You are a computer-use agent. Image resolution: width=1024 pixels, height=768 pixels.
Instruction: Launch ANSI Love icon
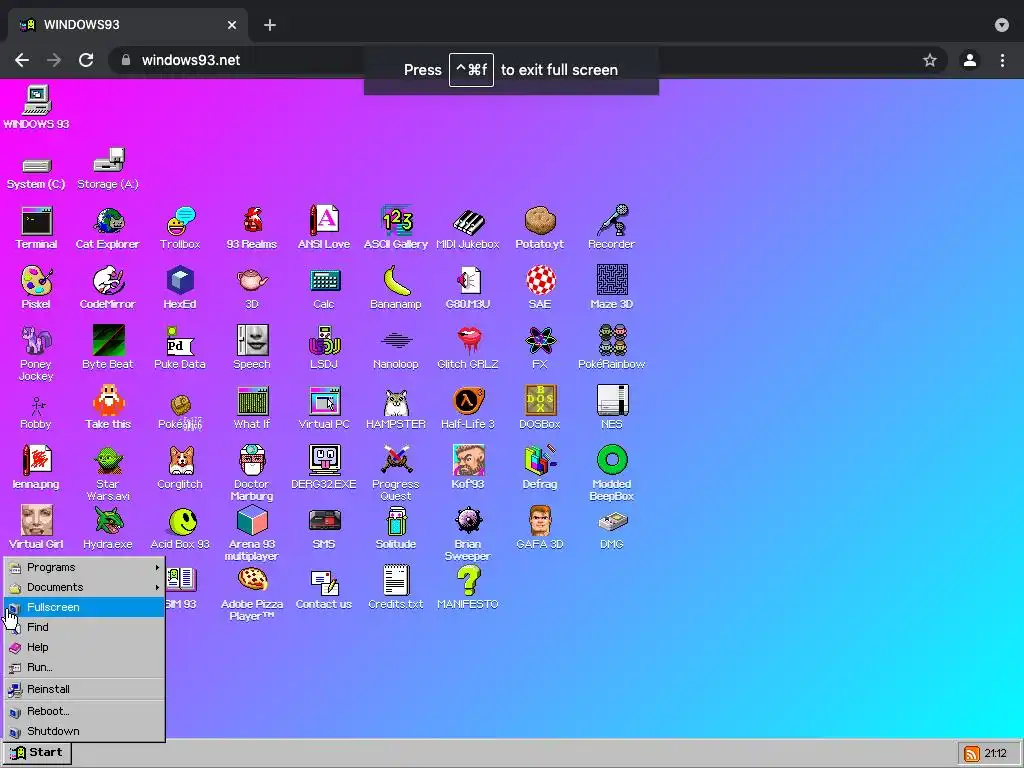coord(324,228)
